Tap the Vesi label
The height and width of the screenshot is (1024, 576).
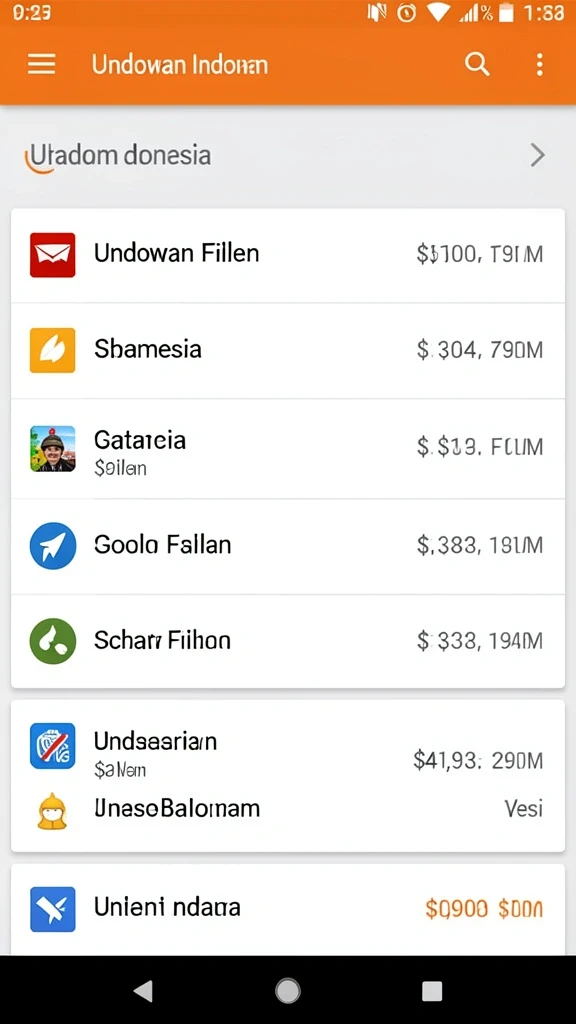[x=524, y=808]
